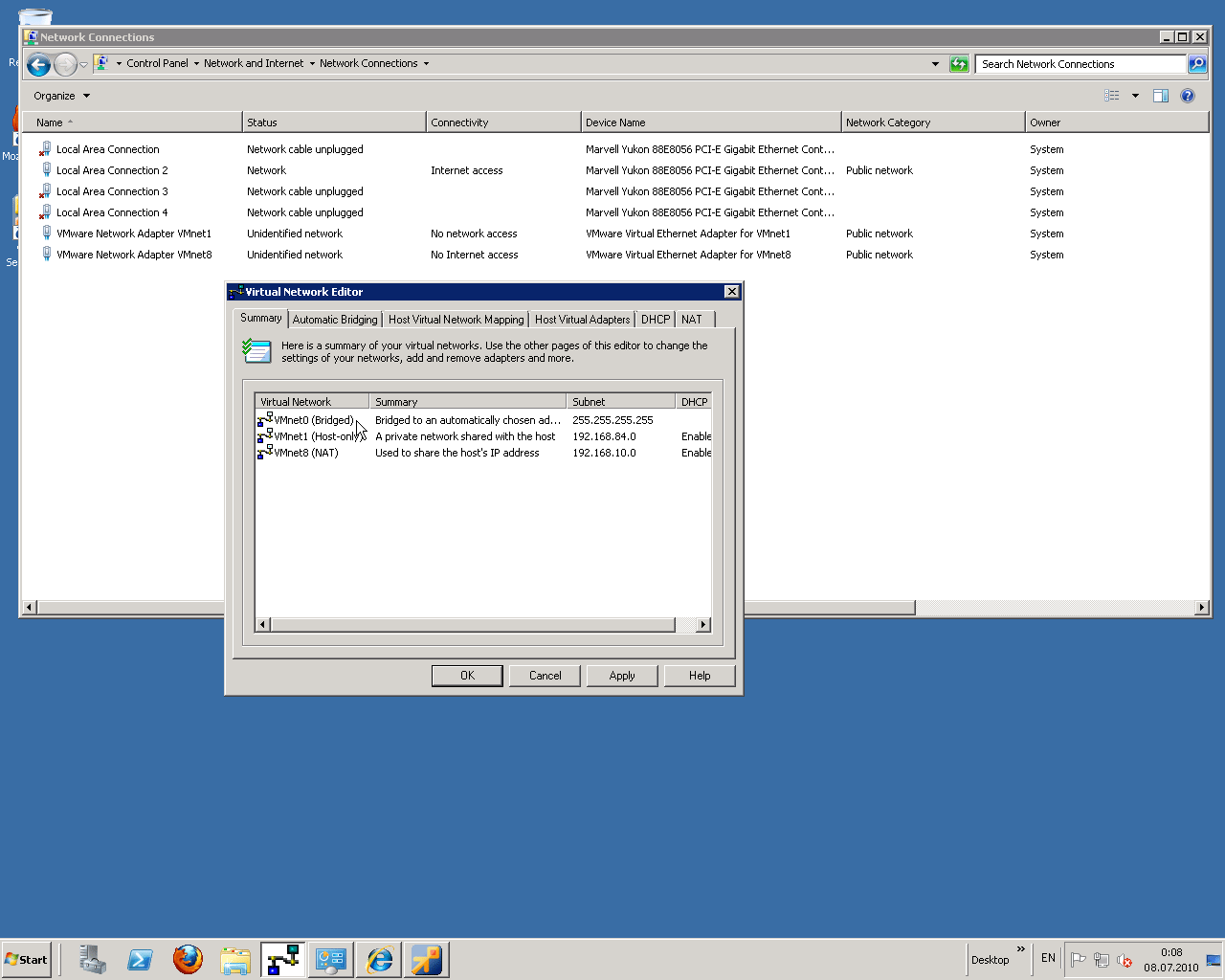The height and width of the screenshot is (980, 1225).
Task: Open the view options dropdown arrow
Action: pos(1135,96)
